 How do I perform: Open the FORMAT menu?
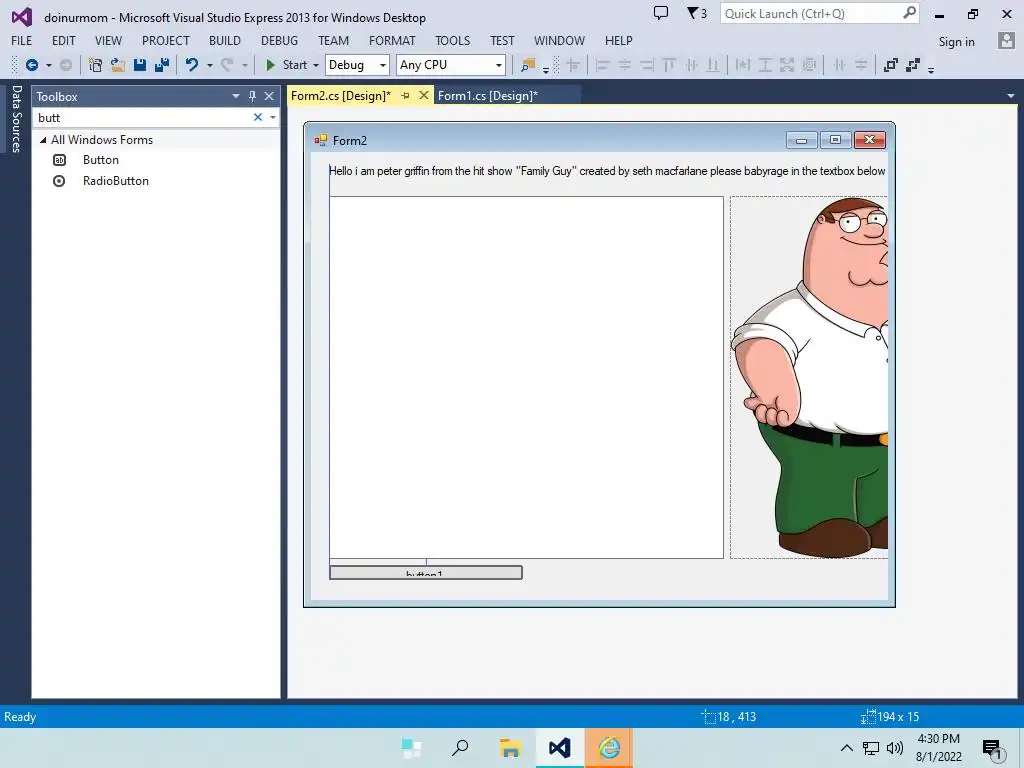[x=392, y=40]
